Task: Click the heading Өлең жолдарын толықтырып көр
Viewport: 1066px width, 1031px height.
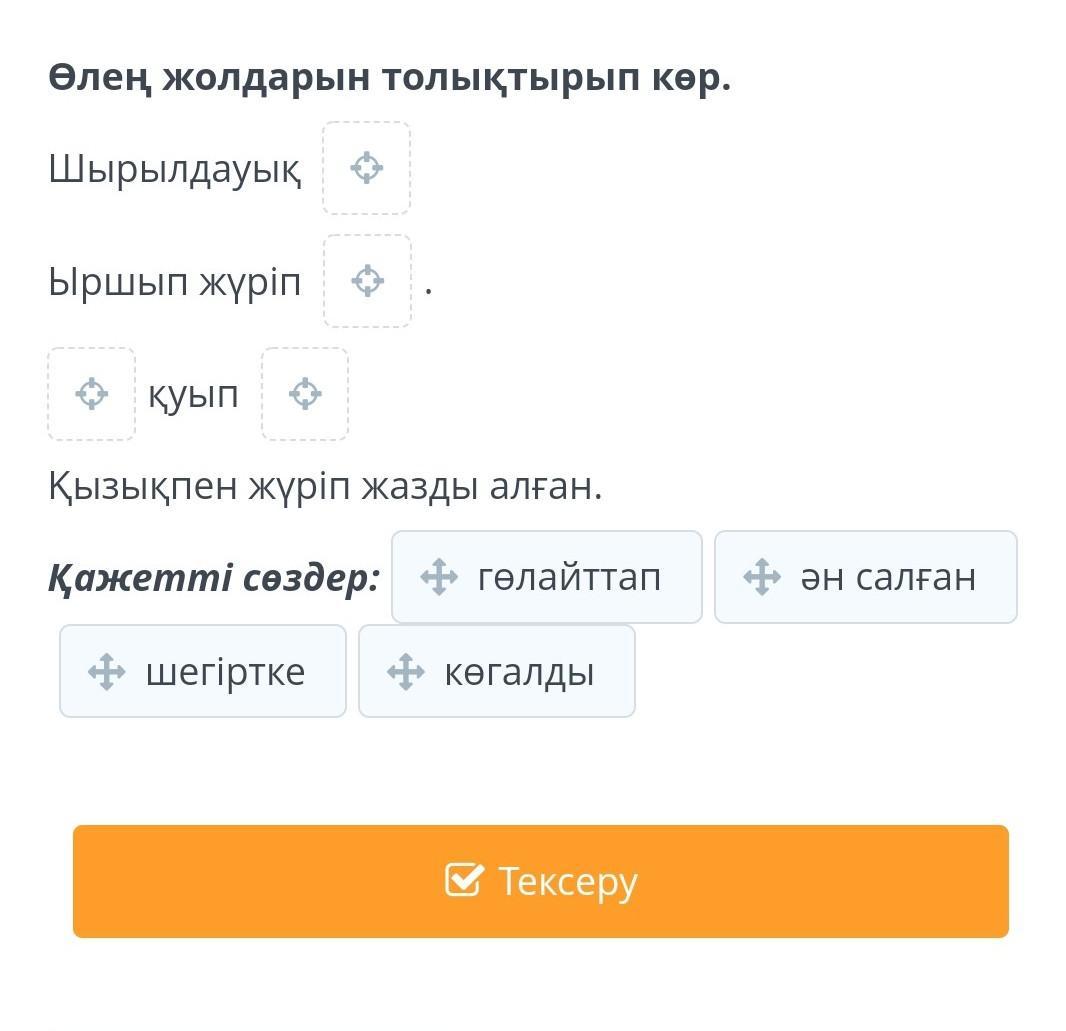Action: tap(389, 77)
